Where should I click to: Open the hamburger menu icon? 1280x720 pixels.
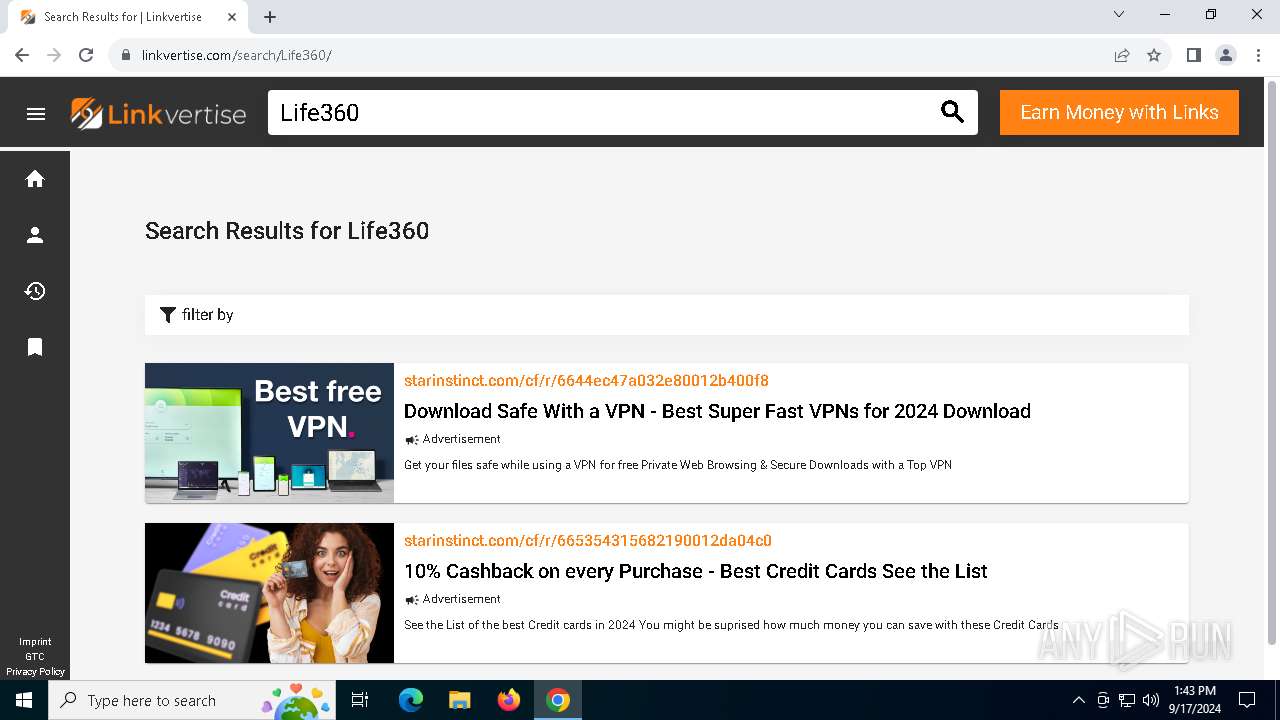[36, 114]
